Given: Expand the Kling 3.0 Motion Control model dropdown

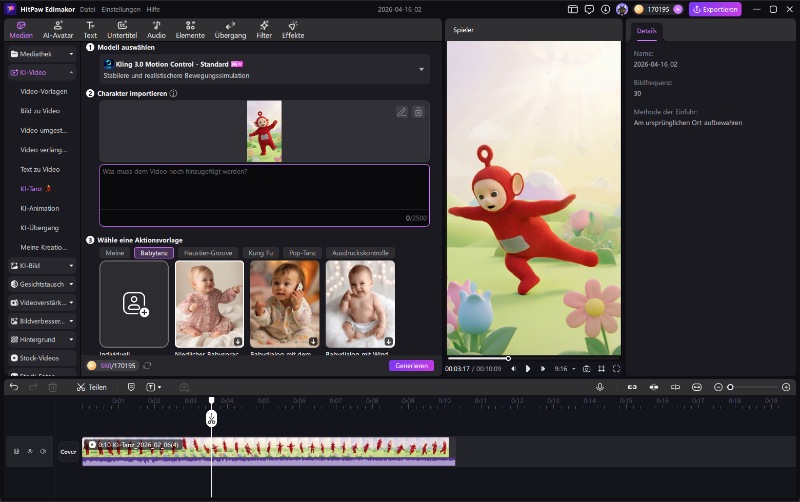Looking at the screenshot, I should pyautogui.click(x=421, y=69).
